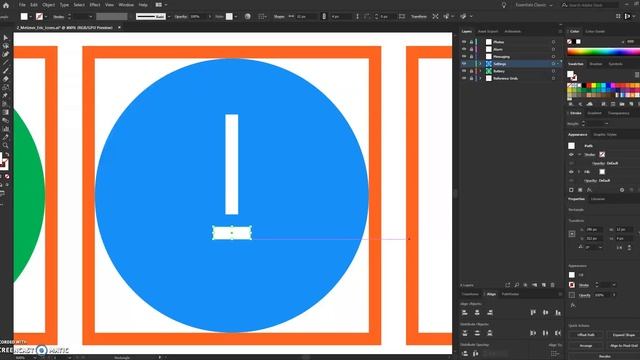Open stroke weight dropdown in Properties Appearance
This screenshot has width=640, height=360.
(613, 285)
